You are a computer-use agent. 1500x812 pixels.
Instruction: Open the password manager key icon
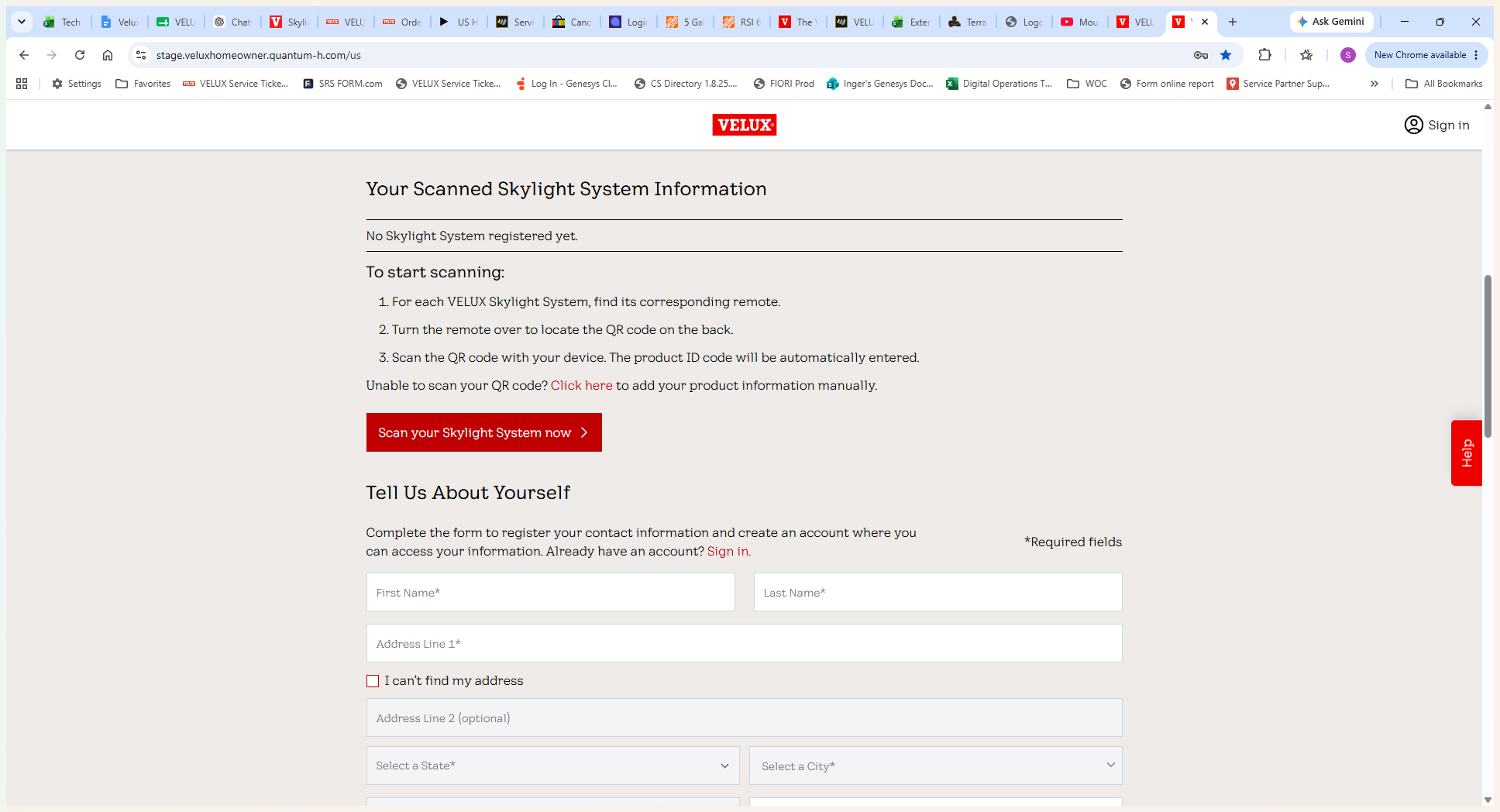point(1201,55)
